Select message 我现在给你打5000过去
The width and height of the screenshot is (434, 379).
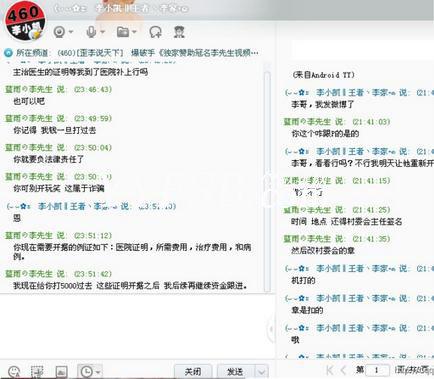click(x=130, y=286)
